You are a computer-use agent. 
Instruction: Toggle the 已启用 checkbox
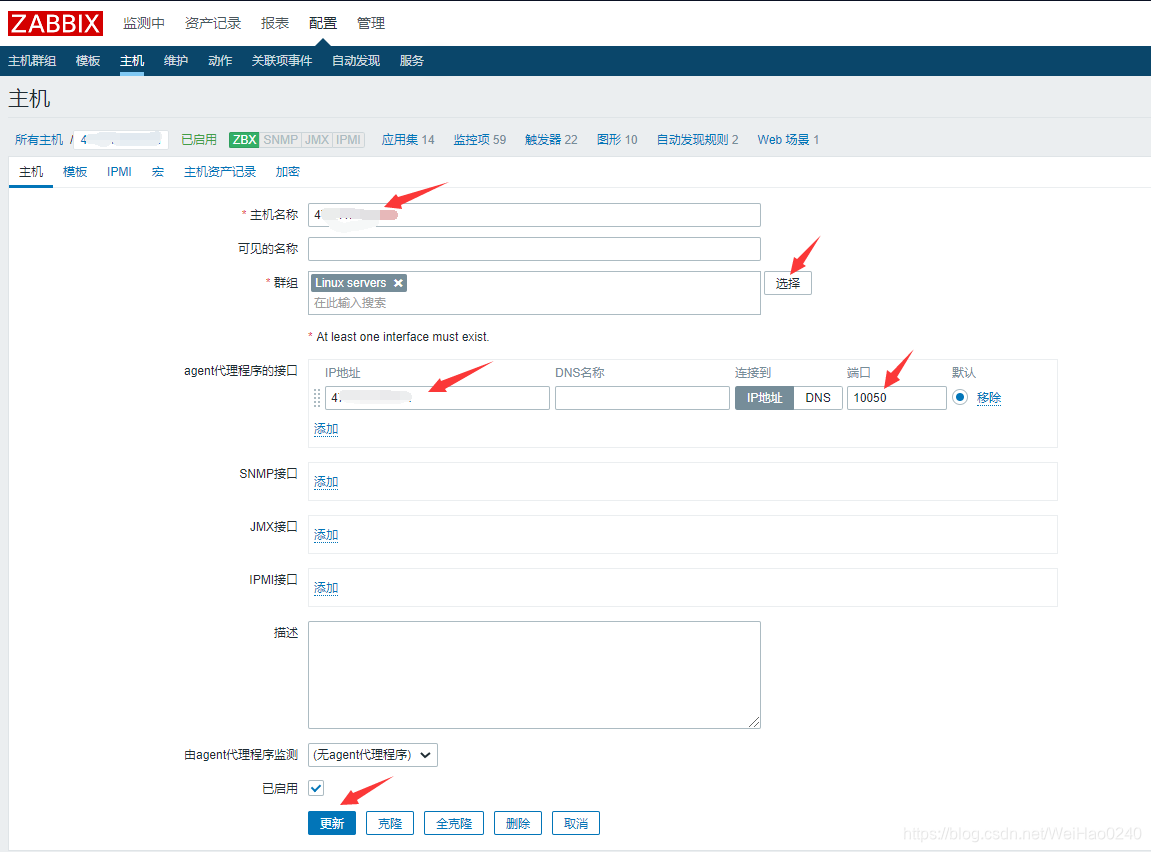[x=316, y=788]
